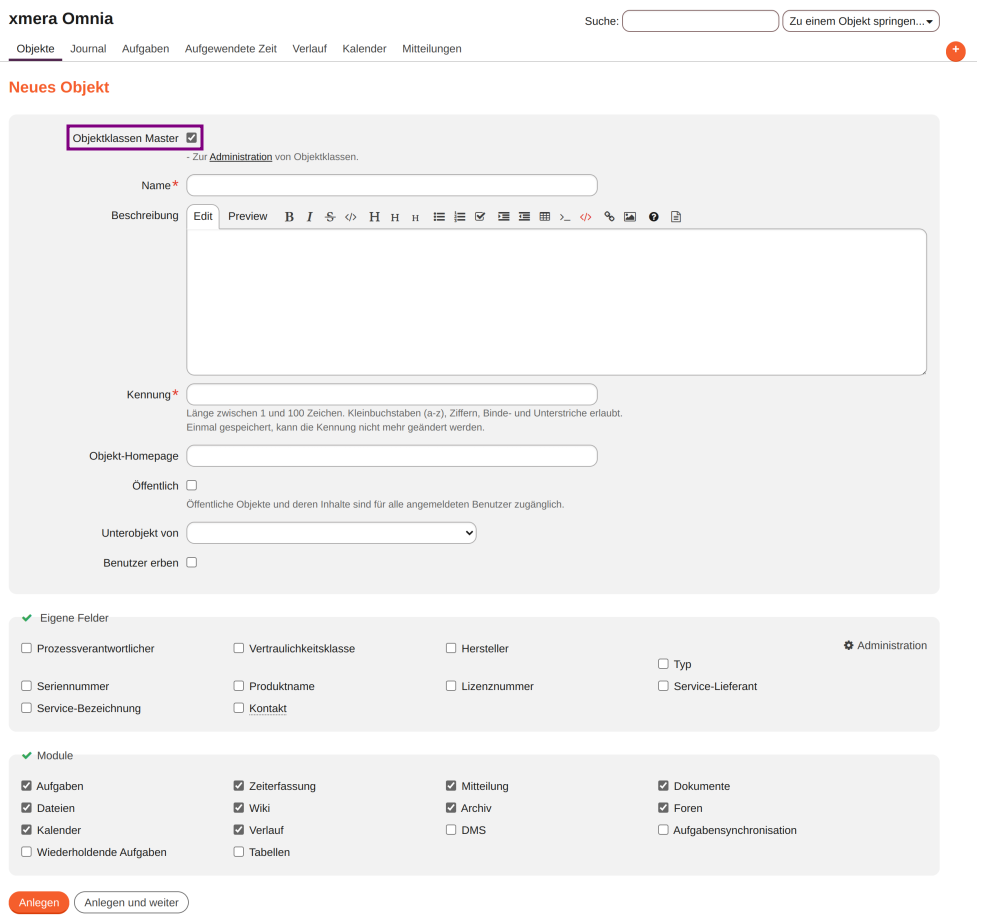Image resolution: width=981 pixels, height=921 pixels.
Task: Open the 'Unterobjekt von' dropdown
Action: click(x=331, y=533)
